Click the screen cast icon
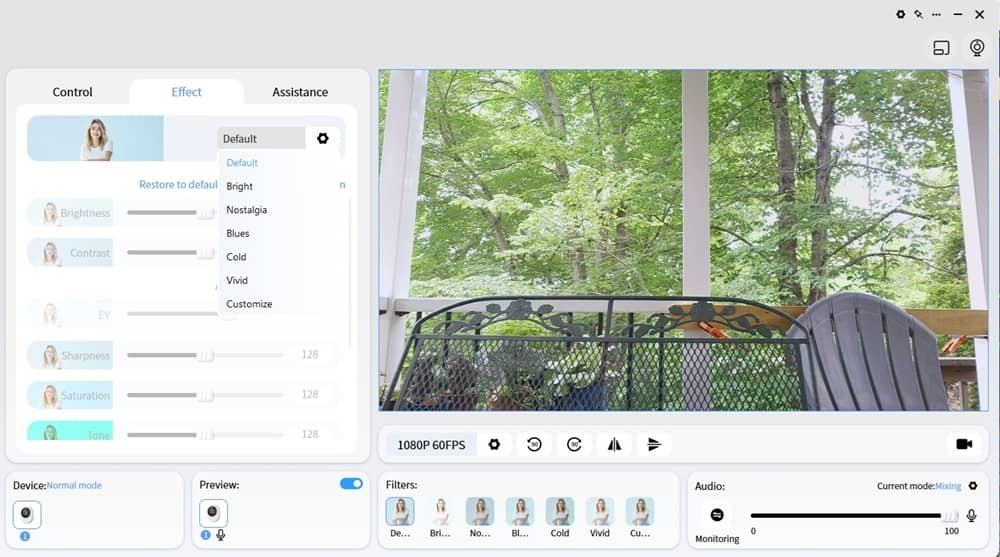The image size is (1000, 557). point(941,48)
